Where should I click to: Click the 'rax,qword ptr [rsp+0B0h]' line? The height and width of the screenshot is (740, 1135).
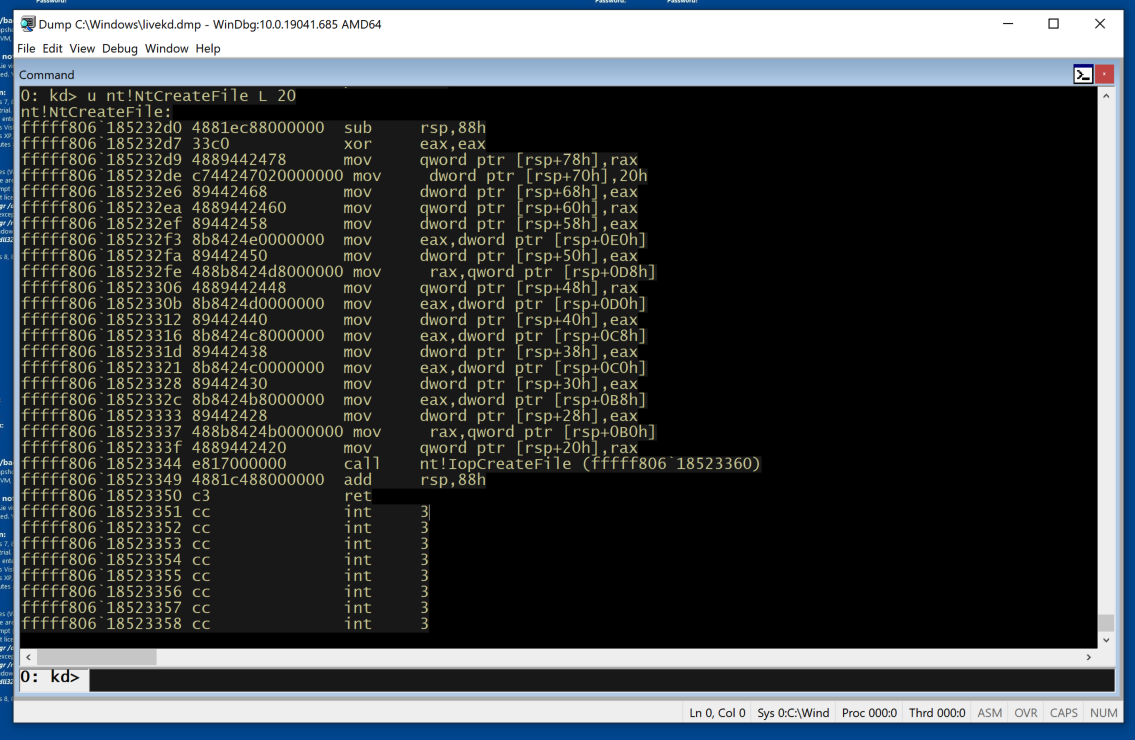(x=338, y=432)
